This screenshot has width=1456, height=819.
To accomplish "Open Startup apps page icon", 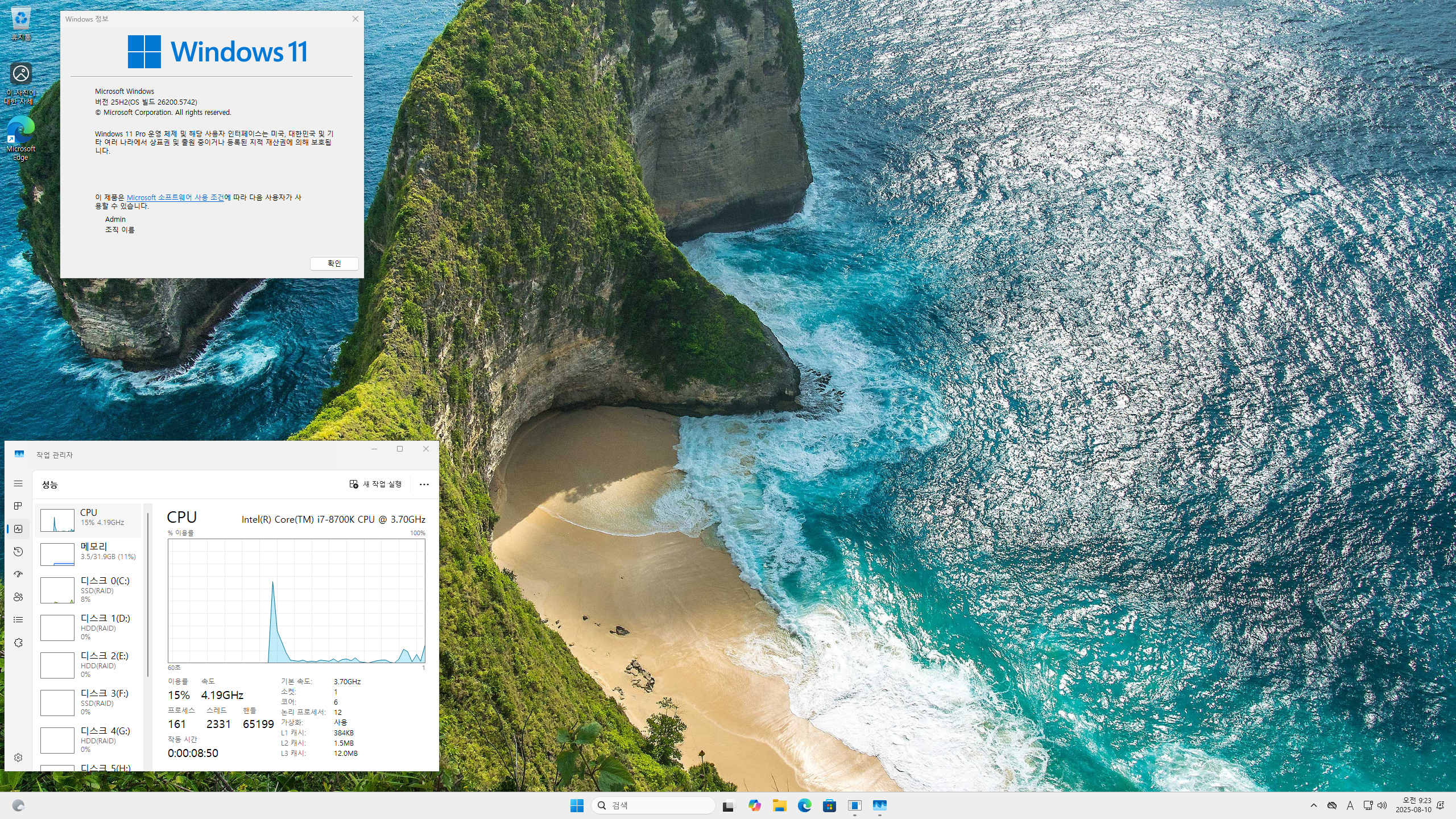I will pos(18,574).
